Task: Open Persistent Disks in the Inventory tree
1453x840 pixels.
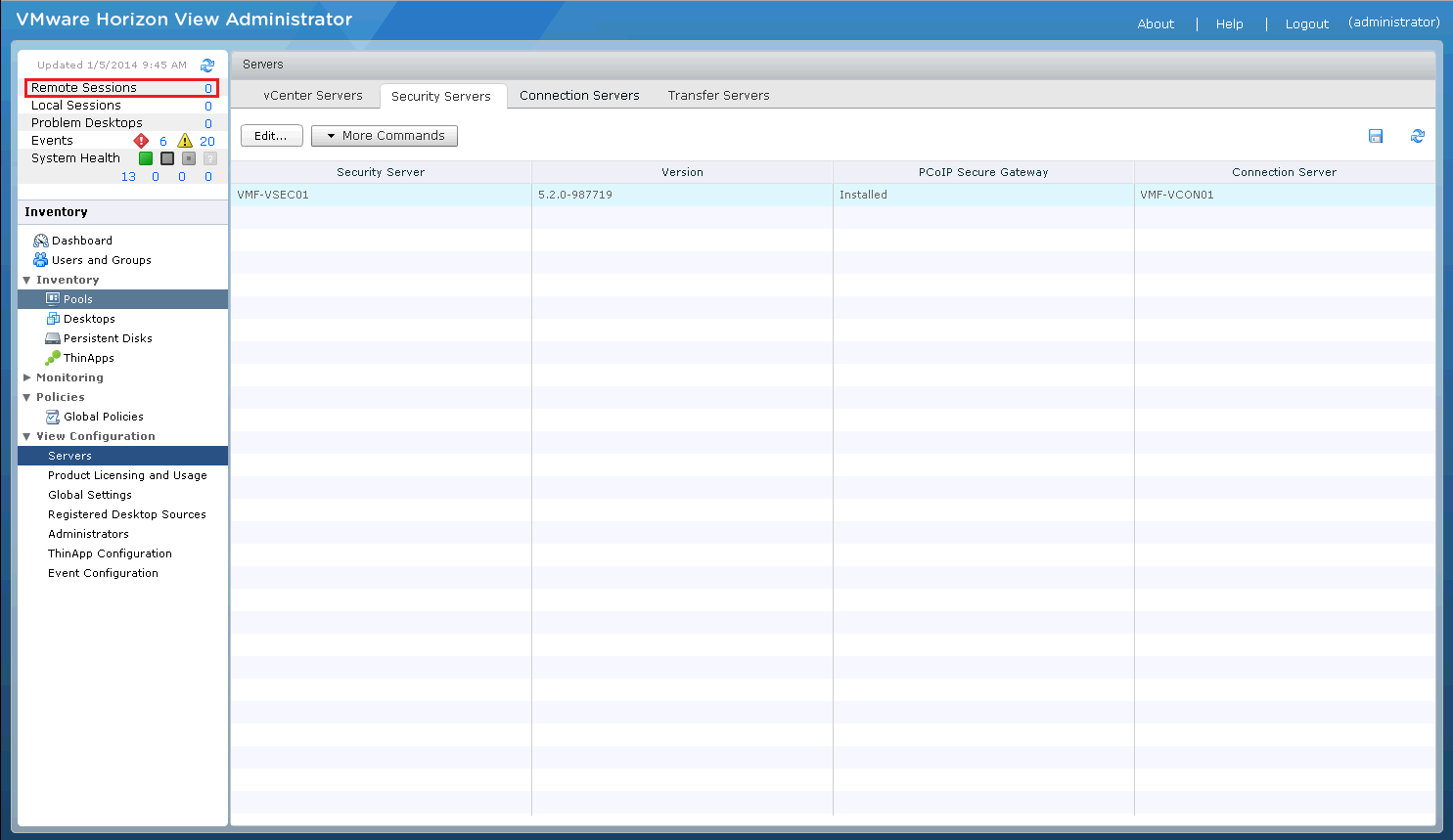Action: (108, 338)
